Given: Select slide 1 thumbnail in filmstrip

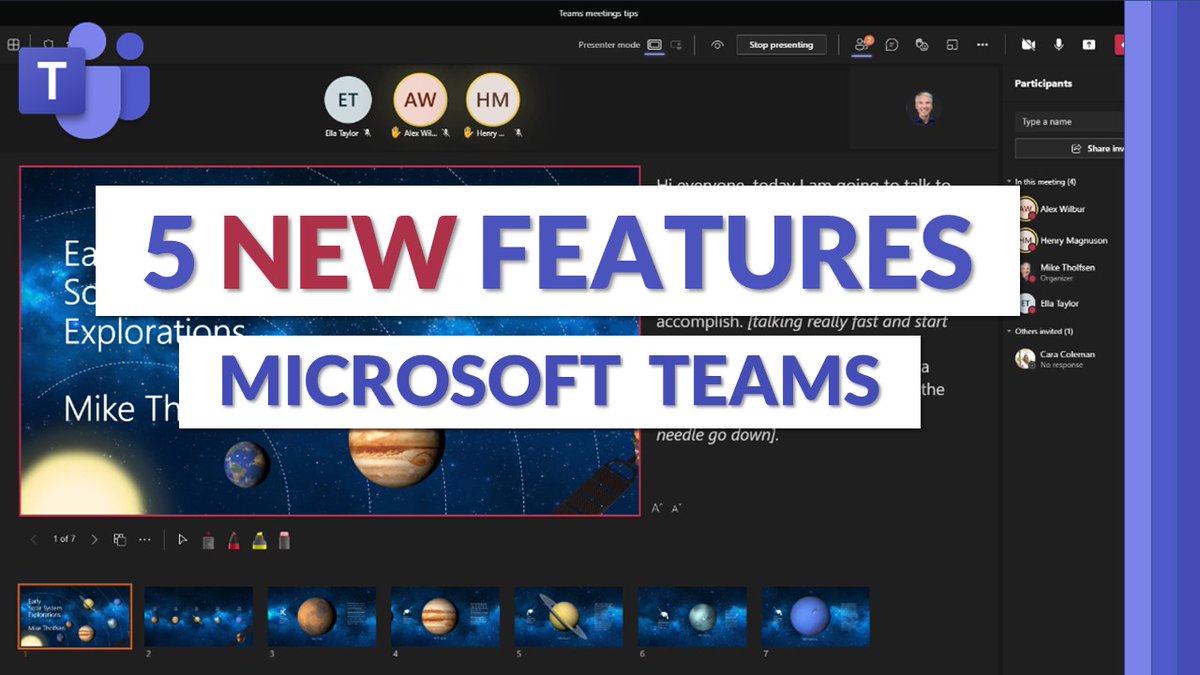Looking at the screenshot, I should pos(75,617).
